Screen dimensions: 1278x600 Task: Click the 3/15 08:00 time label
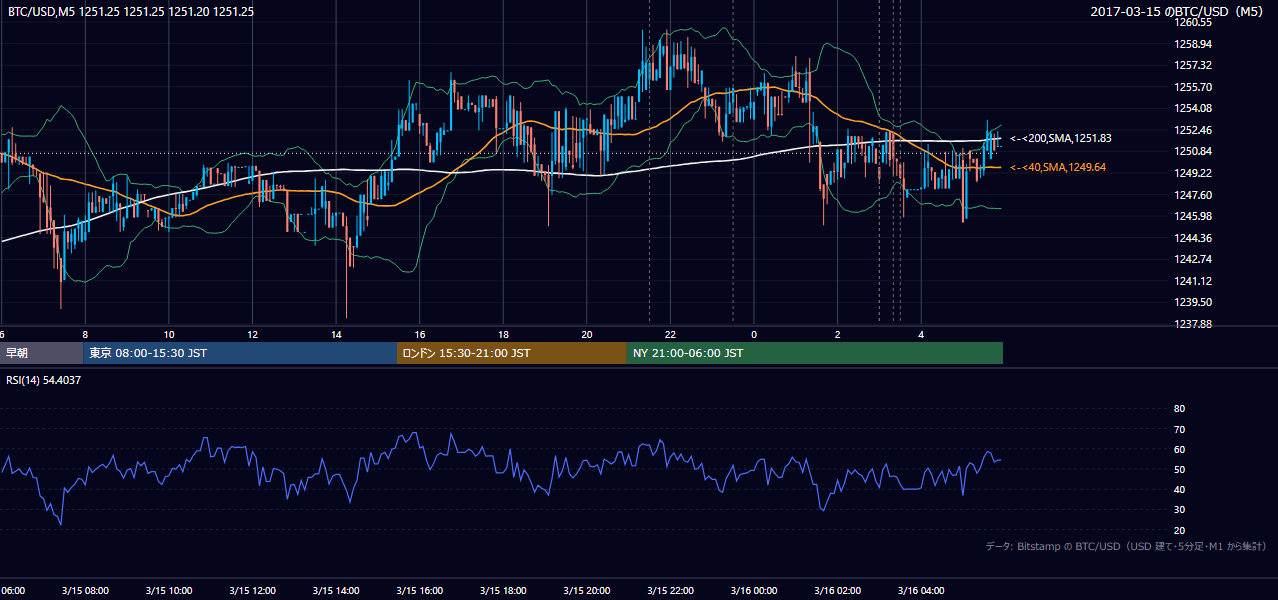[85, 591]
